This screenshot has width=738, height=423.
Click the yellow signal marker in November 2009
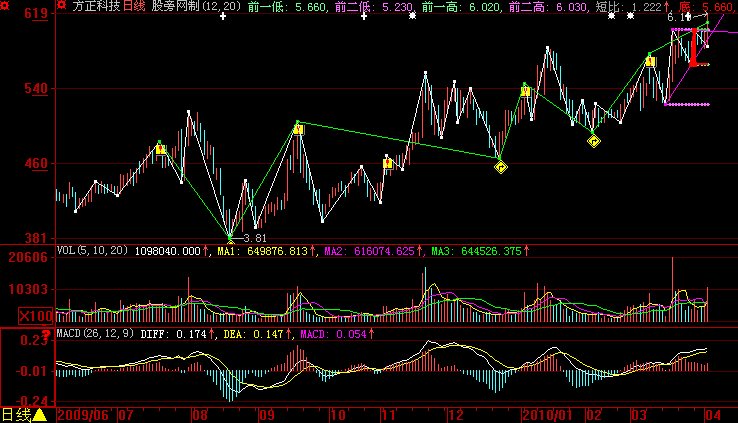tap(387, 163)
